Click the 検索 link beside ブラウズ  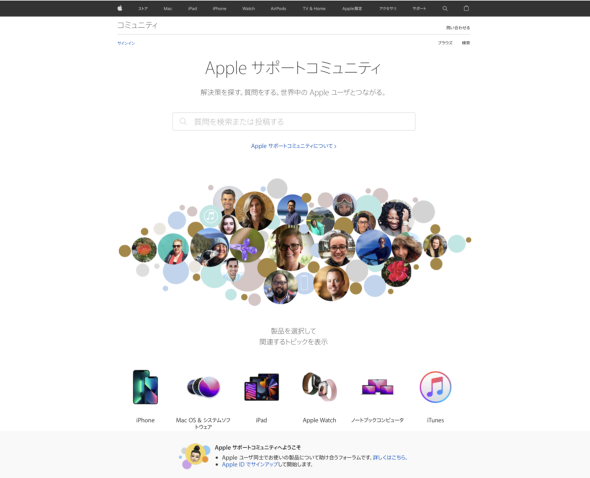click(466, 43)
